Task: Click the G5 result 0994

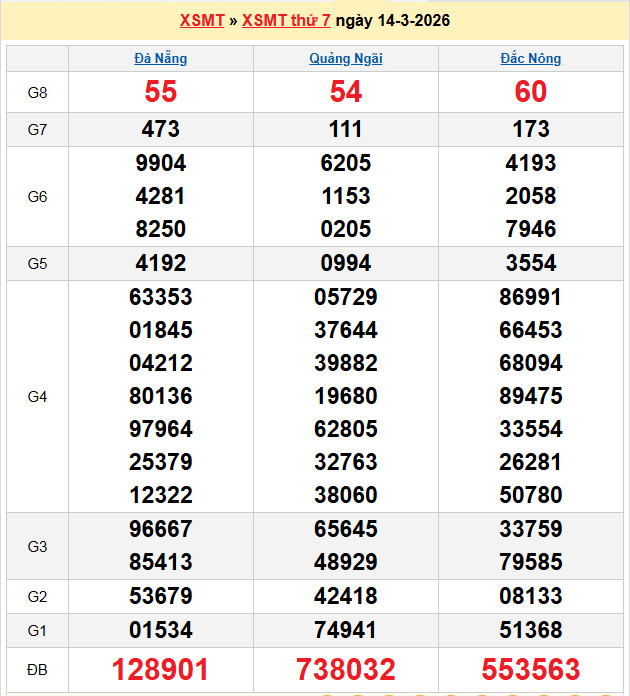Action: tap(345, 263)
